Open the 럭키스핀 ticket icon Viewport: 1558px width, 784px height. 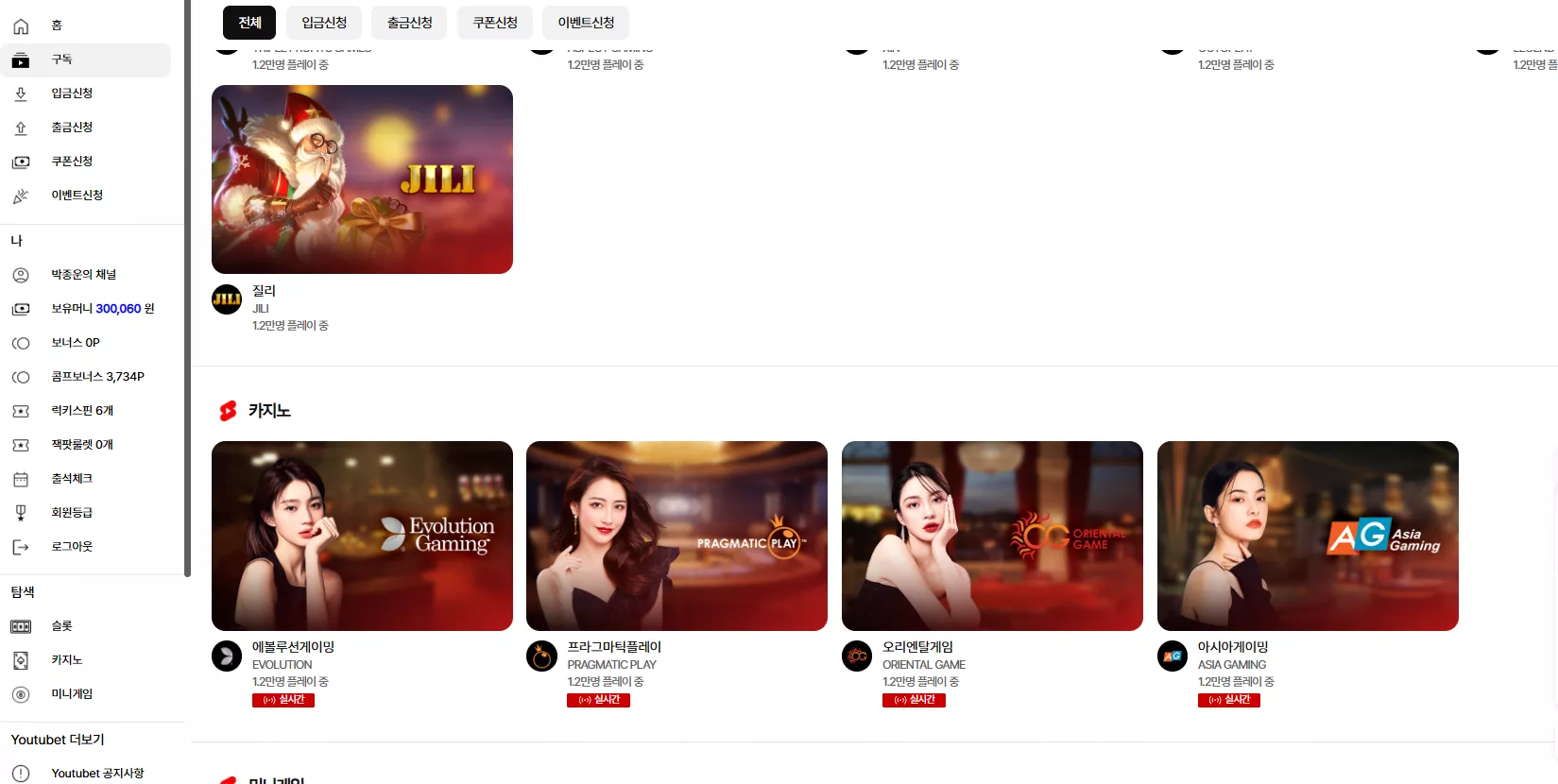coord(21,411)
